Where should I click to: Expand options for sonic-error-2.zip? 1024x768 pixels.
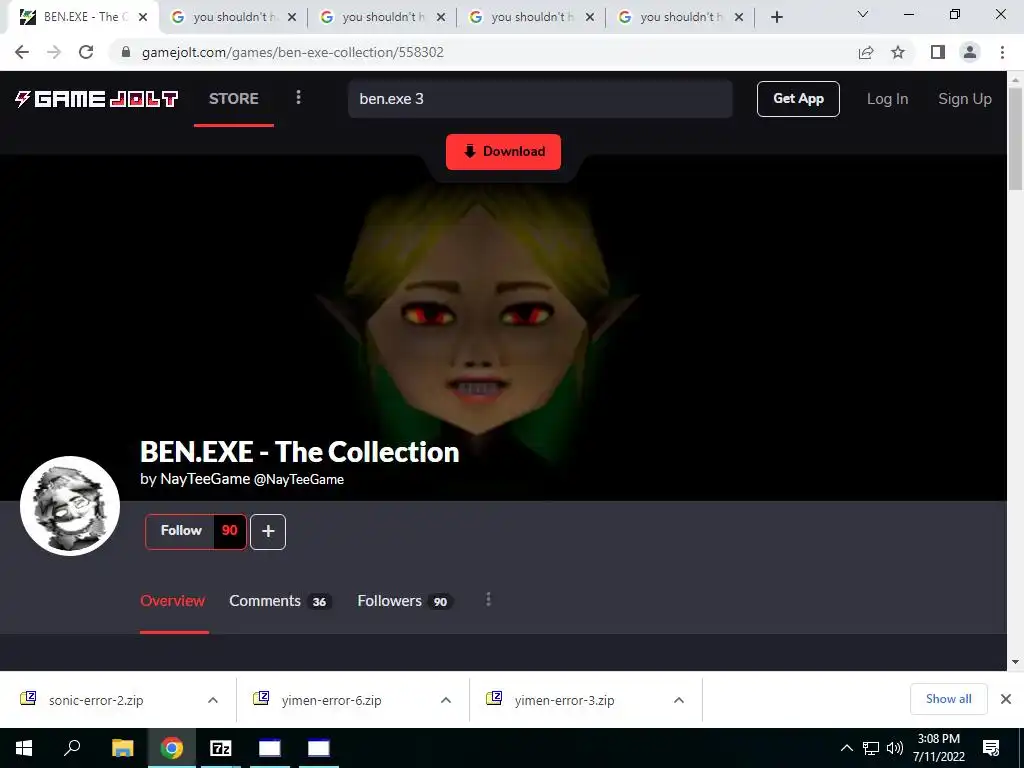(213, 700)
